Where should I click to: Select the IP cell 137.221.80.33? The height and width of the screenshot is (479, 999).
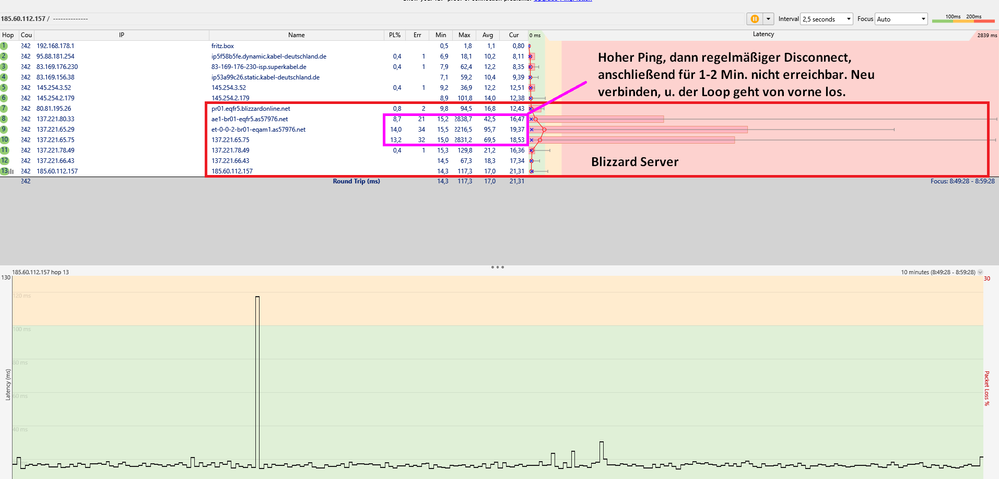click(x=55, y=118)
